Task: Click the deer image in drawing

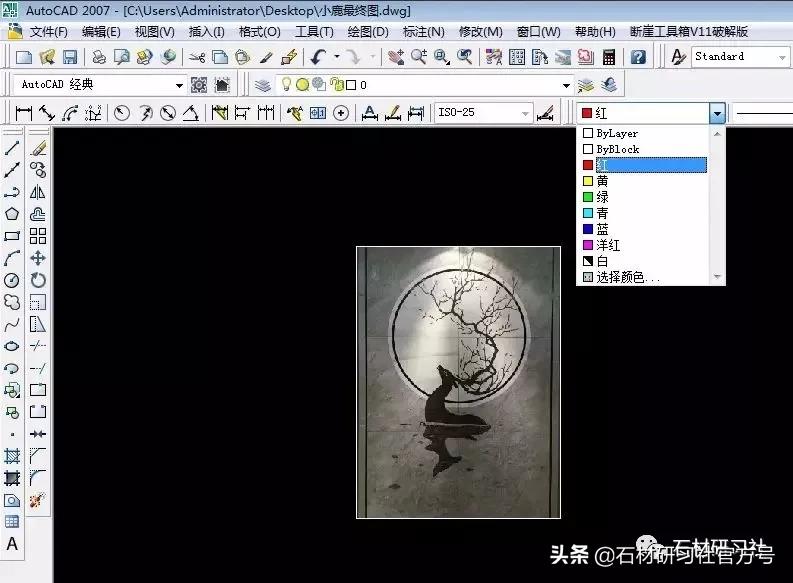Action: pos(458,382)
